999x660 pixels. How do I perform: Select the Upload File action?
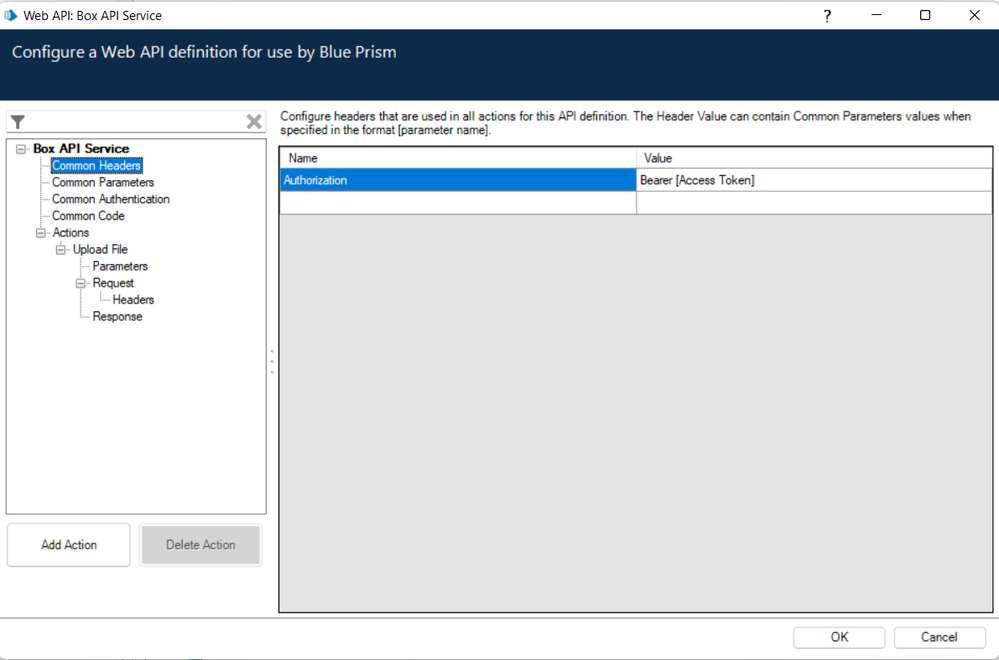point(100,249)
